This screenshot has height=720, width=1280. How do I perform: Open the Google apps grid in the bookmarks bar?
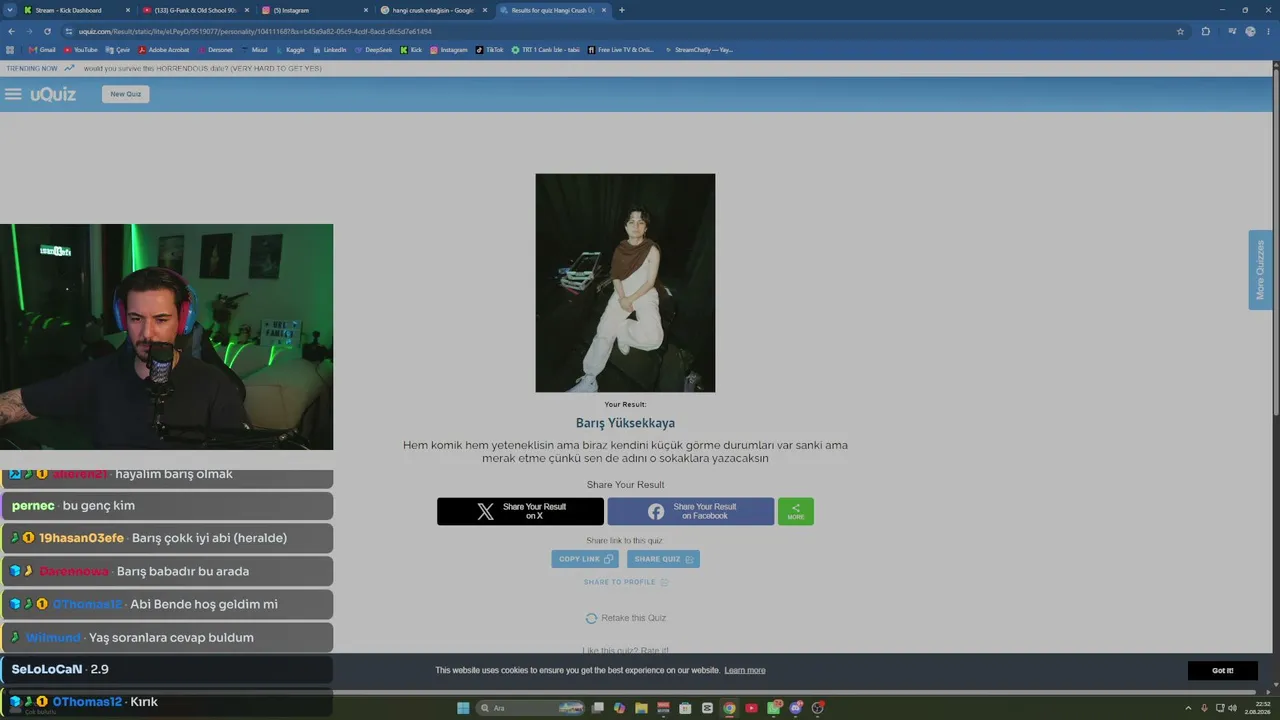pos(10,50)
